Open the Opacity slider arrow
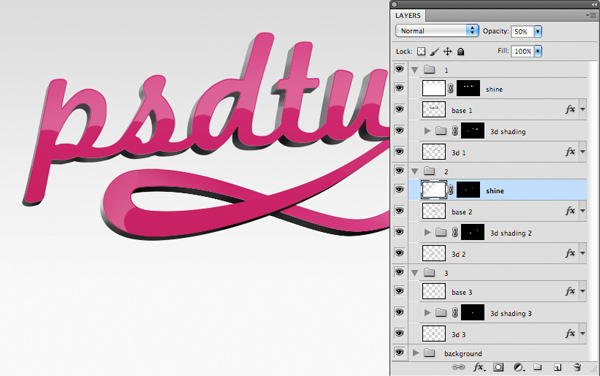Screen dimensions: 600x376 (x=538, y=31)
